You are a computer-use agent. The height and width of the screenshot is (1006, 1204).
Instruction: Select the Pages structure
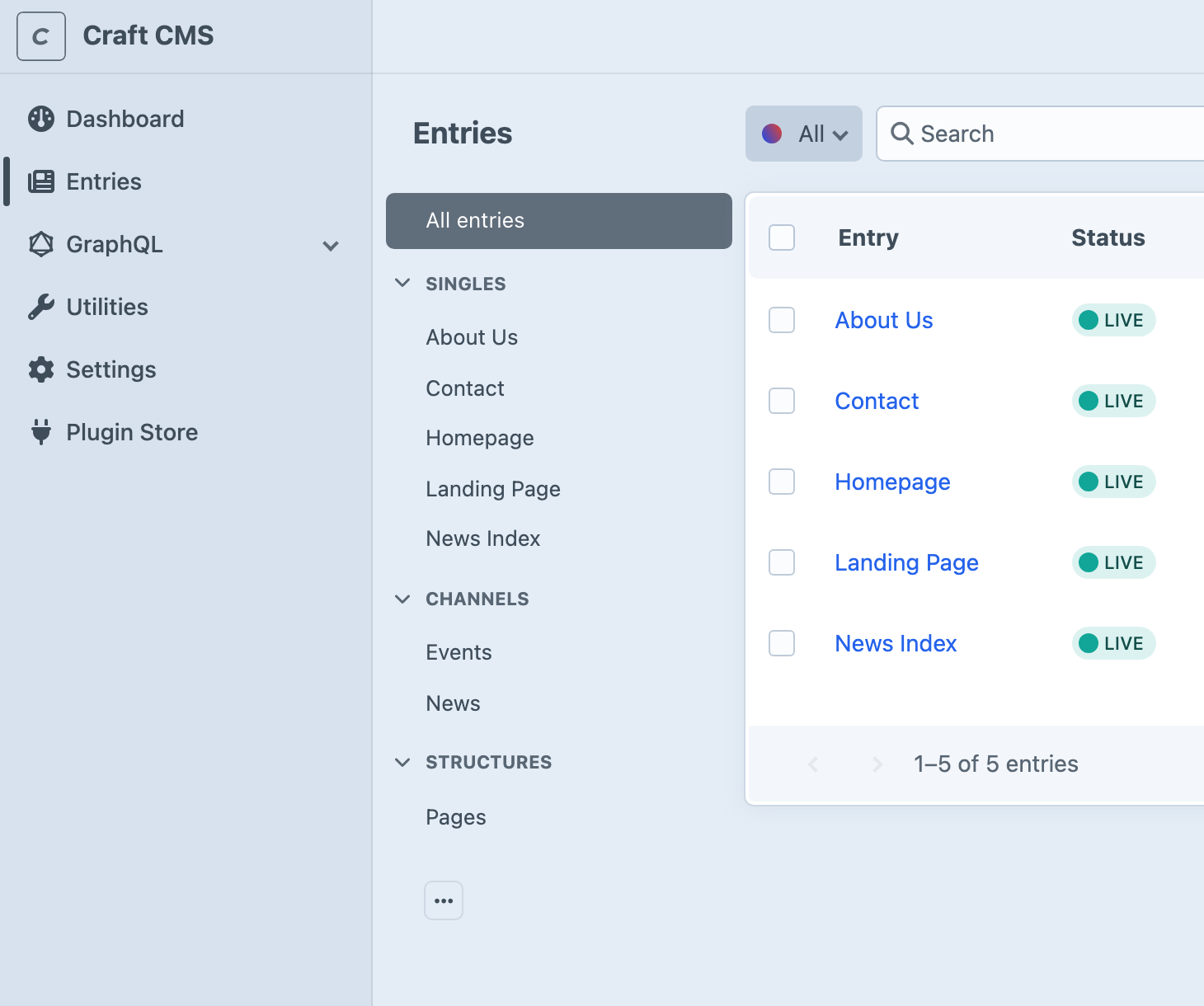click(x=456, y=817)
